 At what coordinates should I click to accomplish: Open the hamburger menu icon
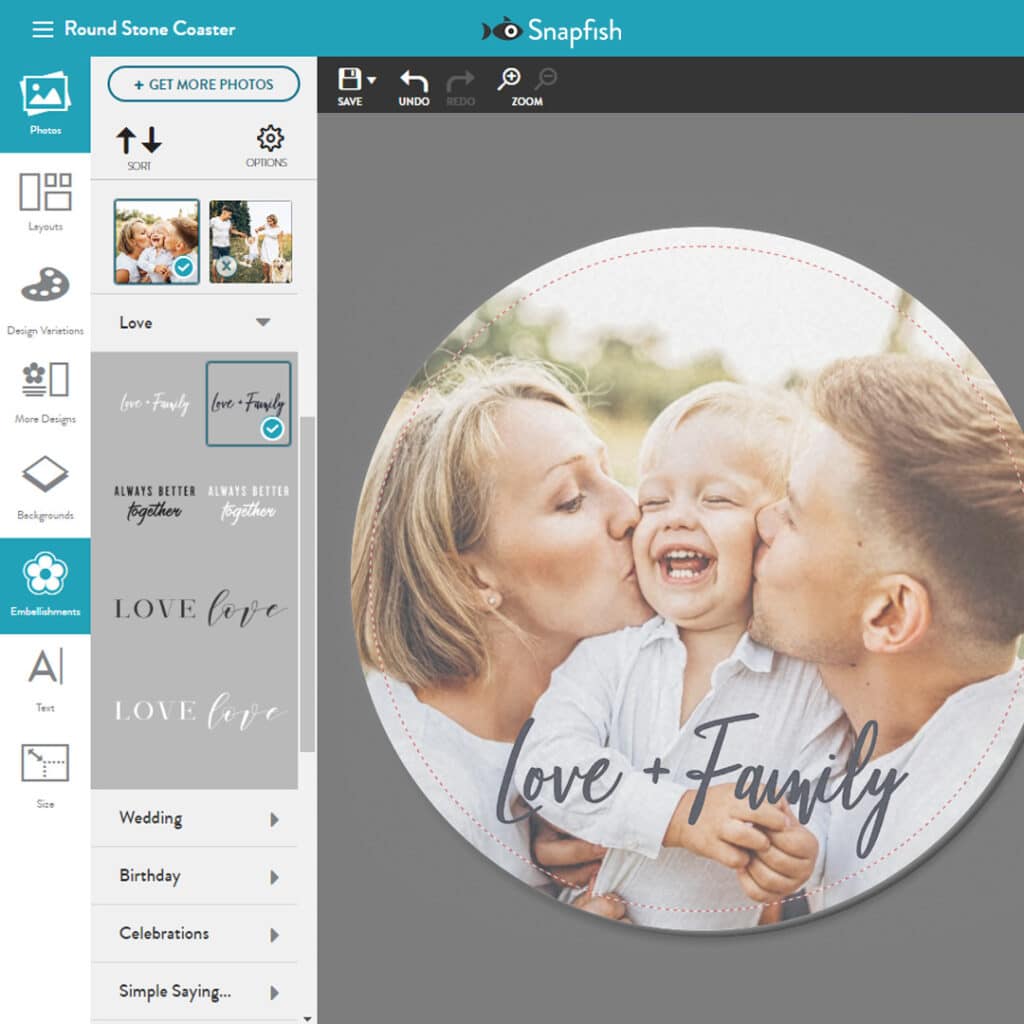point(42,29)
